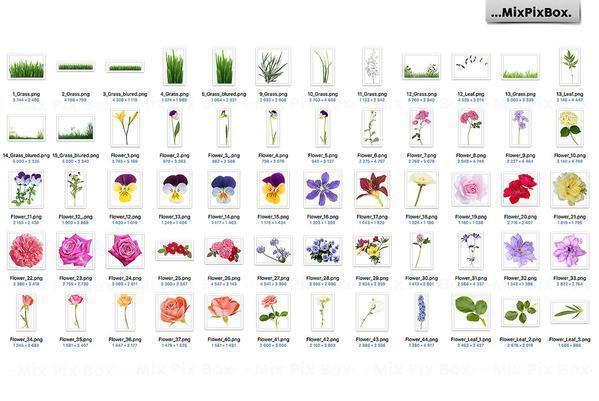Choose the 4_Grass.png tall grass thumbnail
This screenshot has width=599, height=401.
pos(175,66)
